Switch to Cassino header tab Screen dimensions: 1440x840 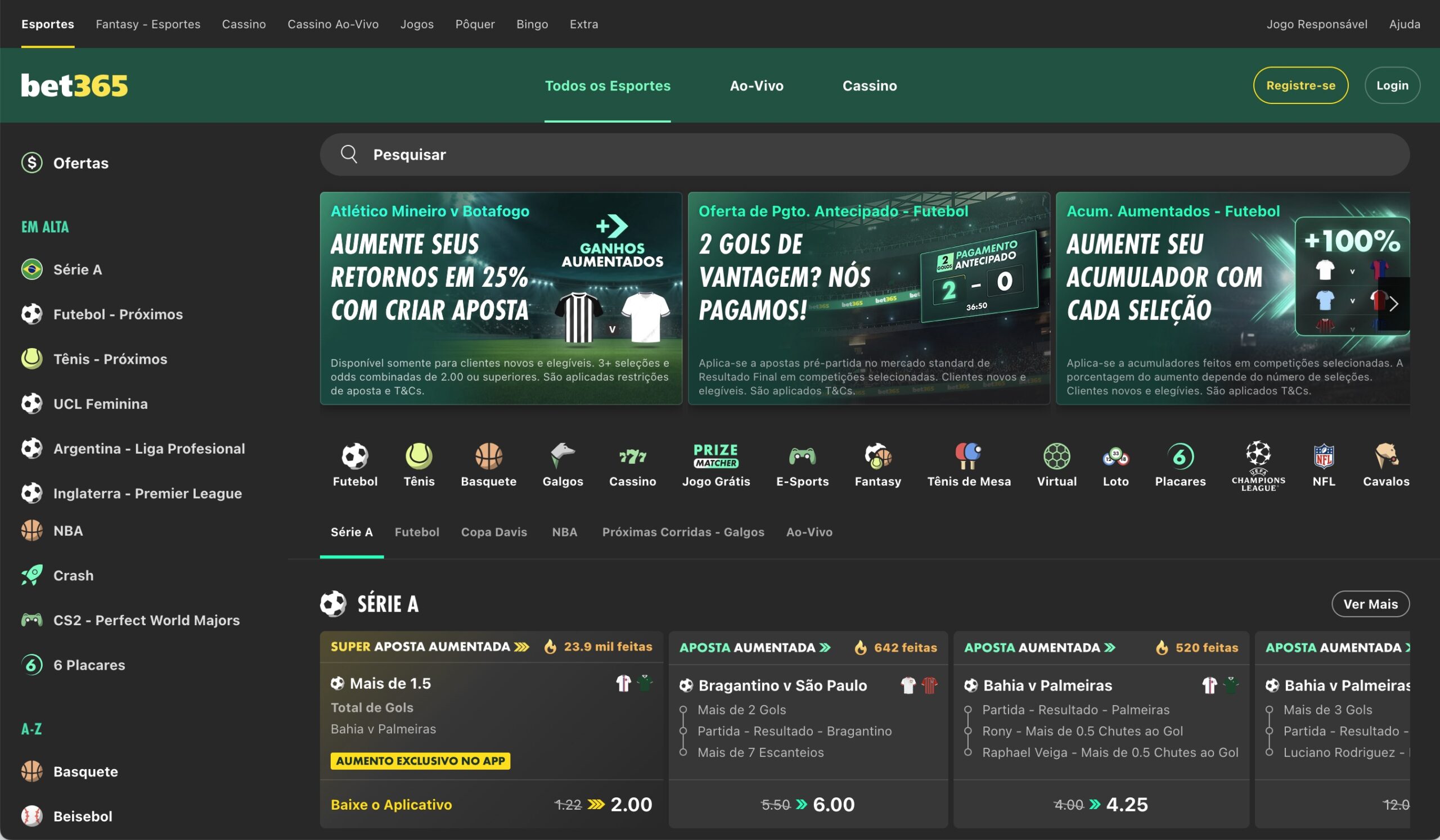(870, 85)
